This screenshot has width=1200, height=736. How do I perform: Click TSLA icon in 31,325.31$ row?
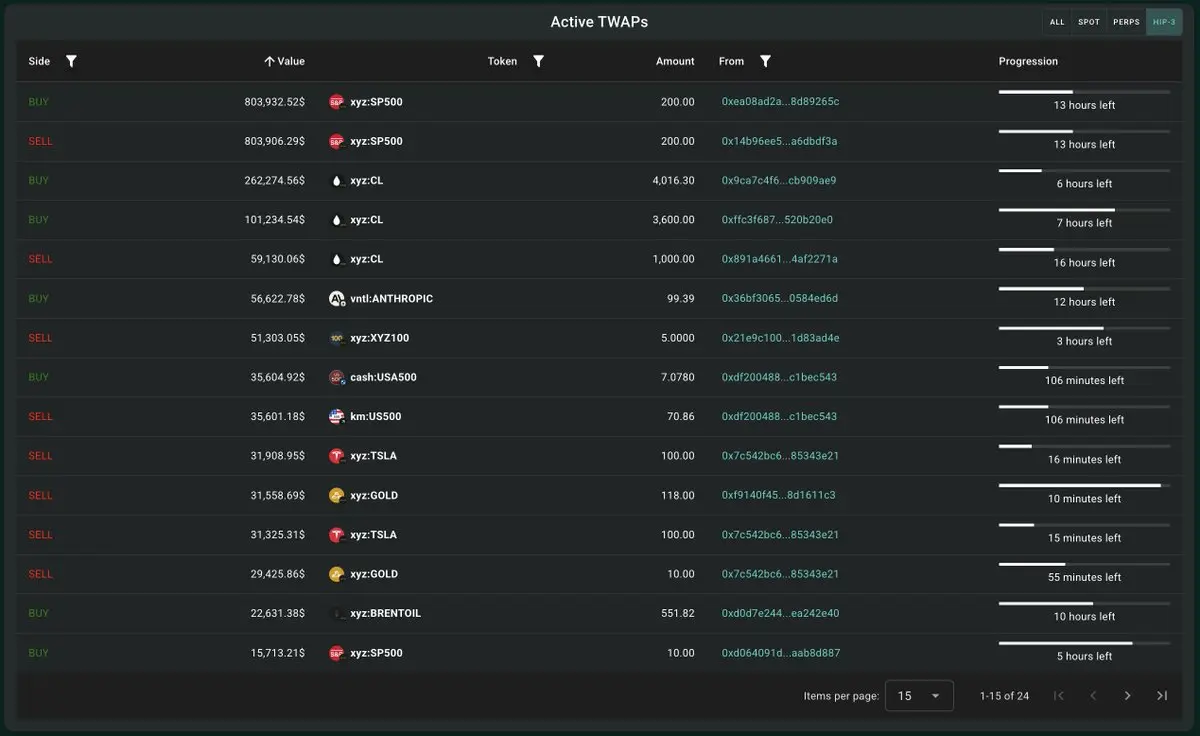coord(337,535)
